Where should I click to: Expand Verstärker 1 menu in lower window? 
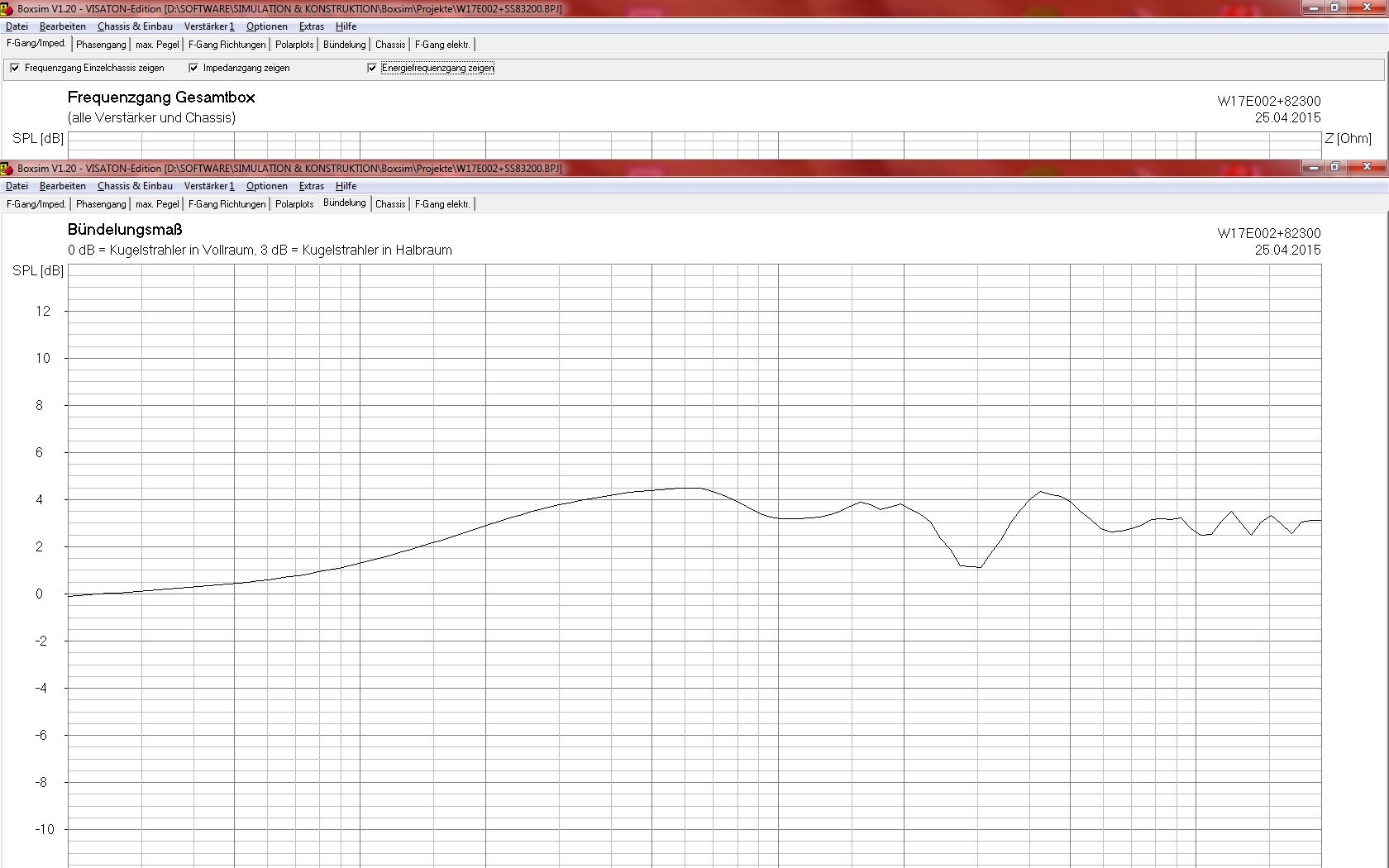[208, 186]
